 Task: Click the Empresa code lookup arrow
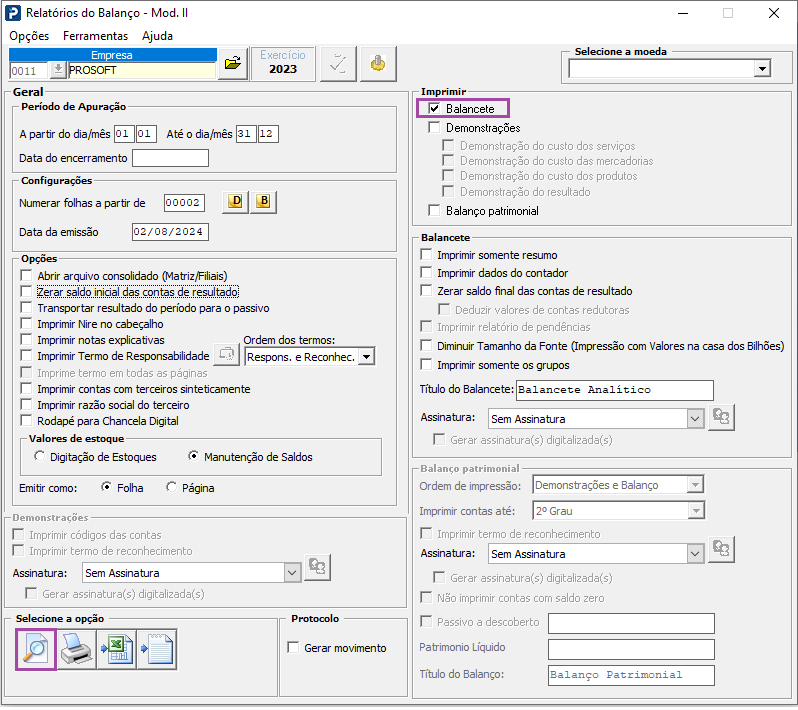pos(58,70)
